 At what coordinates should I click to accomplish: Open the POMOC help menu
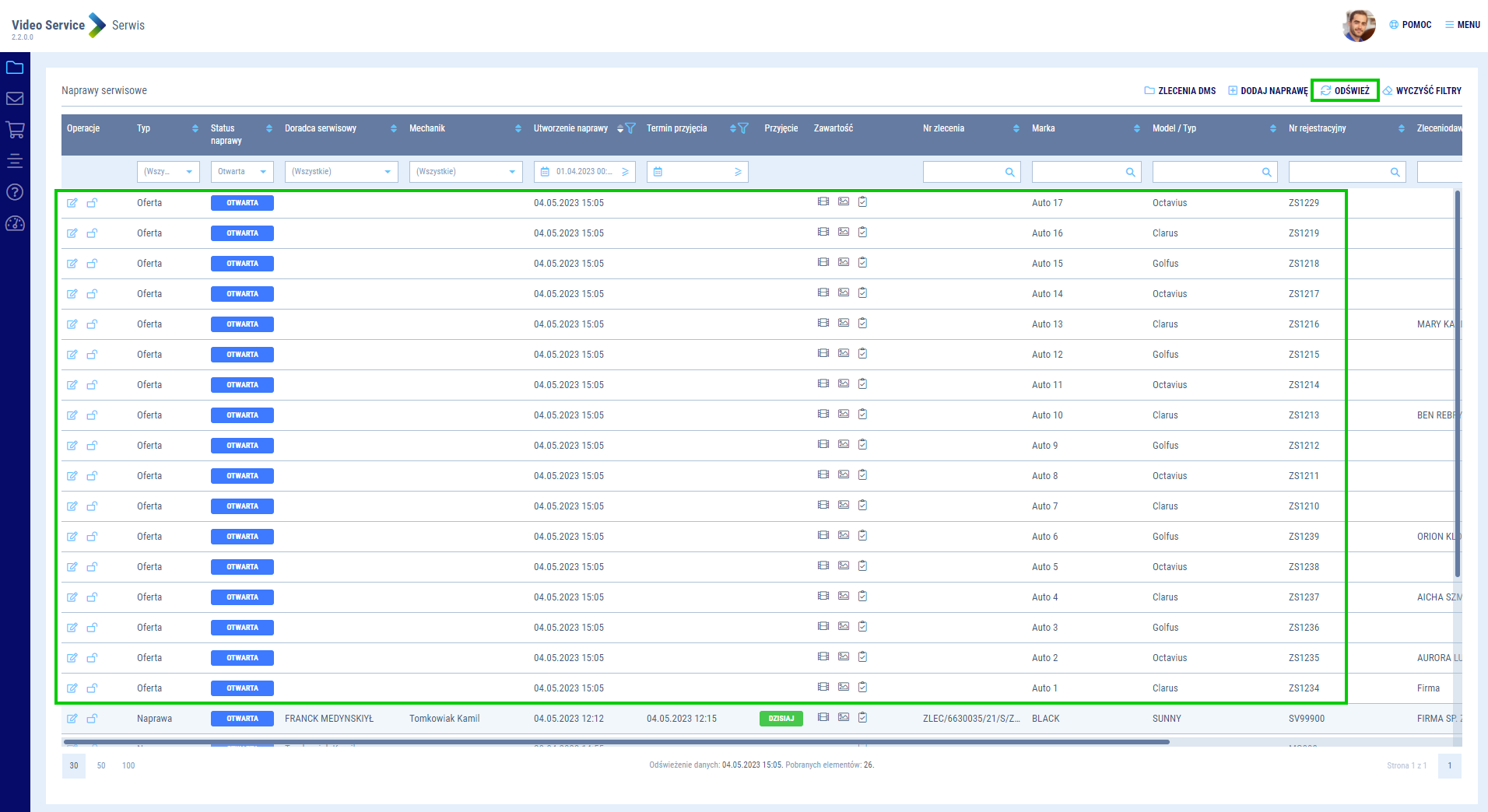coord(1410,25)
